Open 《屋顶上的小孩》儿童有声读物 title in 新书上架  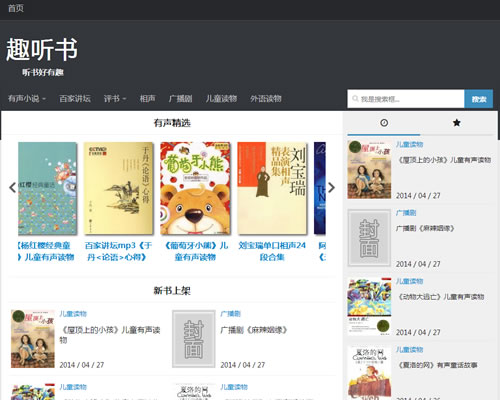(110, 335)
